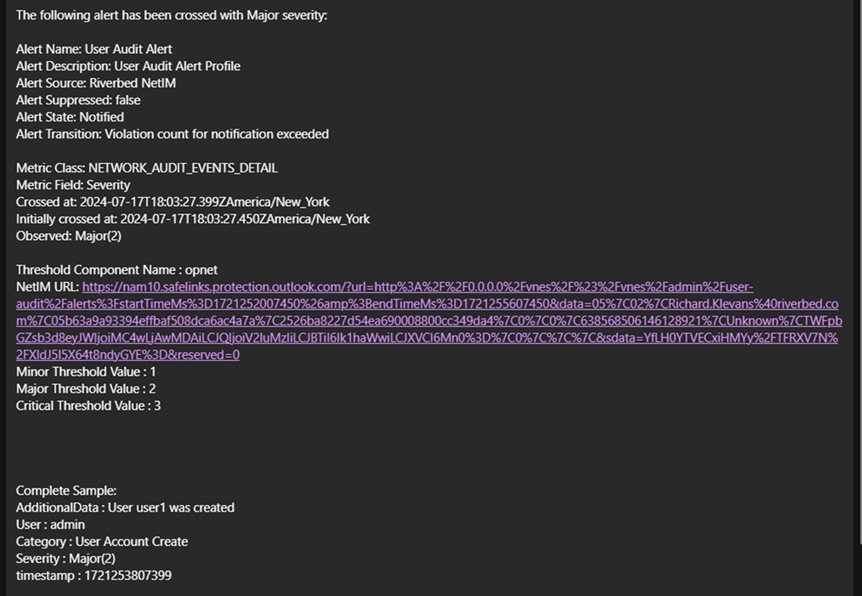Click the 'Observed: Major(2)' text
Screen dimensions: 862x596
68,236
